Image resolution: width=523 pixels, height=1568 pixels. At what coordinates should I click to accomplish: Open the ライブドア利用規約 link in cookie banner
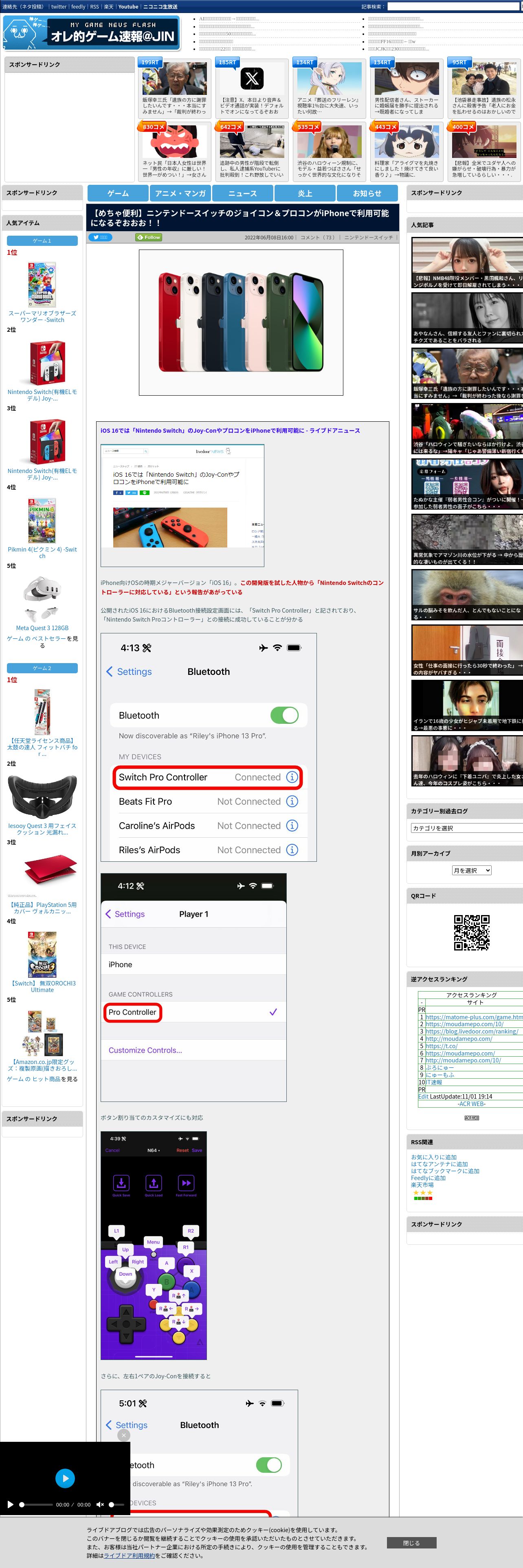(129, 1555)
